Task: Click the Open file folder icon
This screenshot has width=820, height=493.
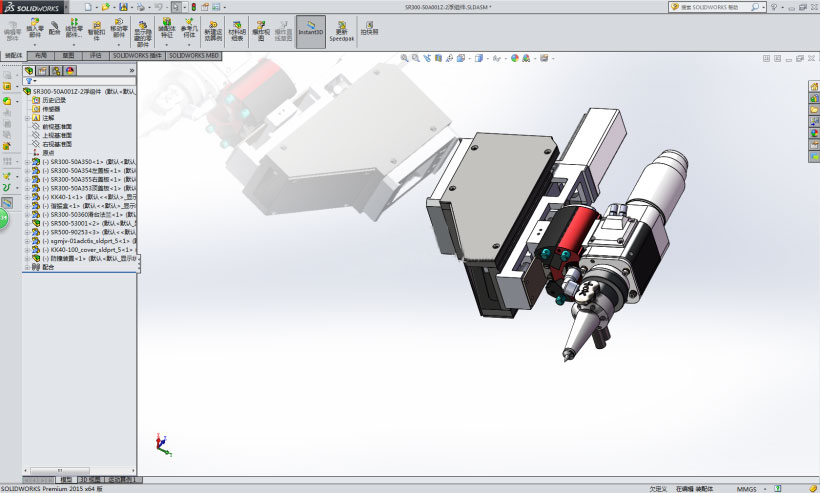Action: point(106,7)
